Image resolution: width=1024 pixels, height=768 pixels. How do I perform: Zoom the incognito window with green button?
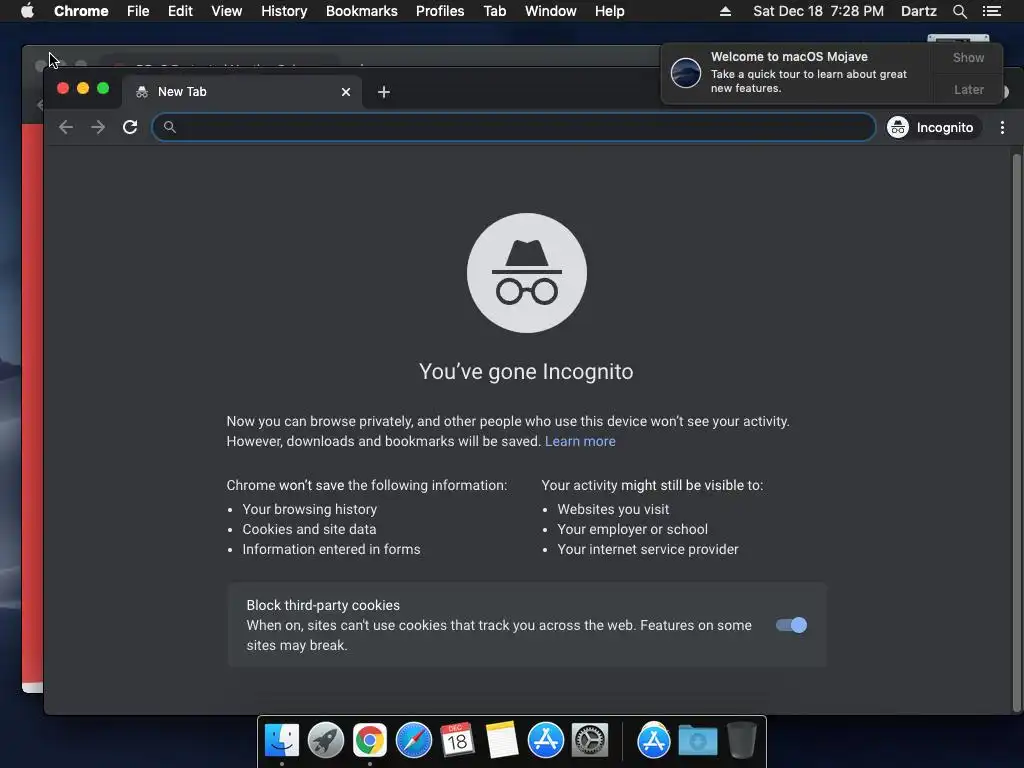pyautogui.click(x=103, y=88)
